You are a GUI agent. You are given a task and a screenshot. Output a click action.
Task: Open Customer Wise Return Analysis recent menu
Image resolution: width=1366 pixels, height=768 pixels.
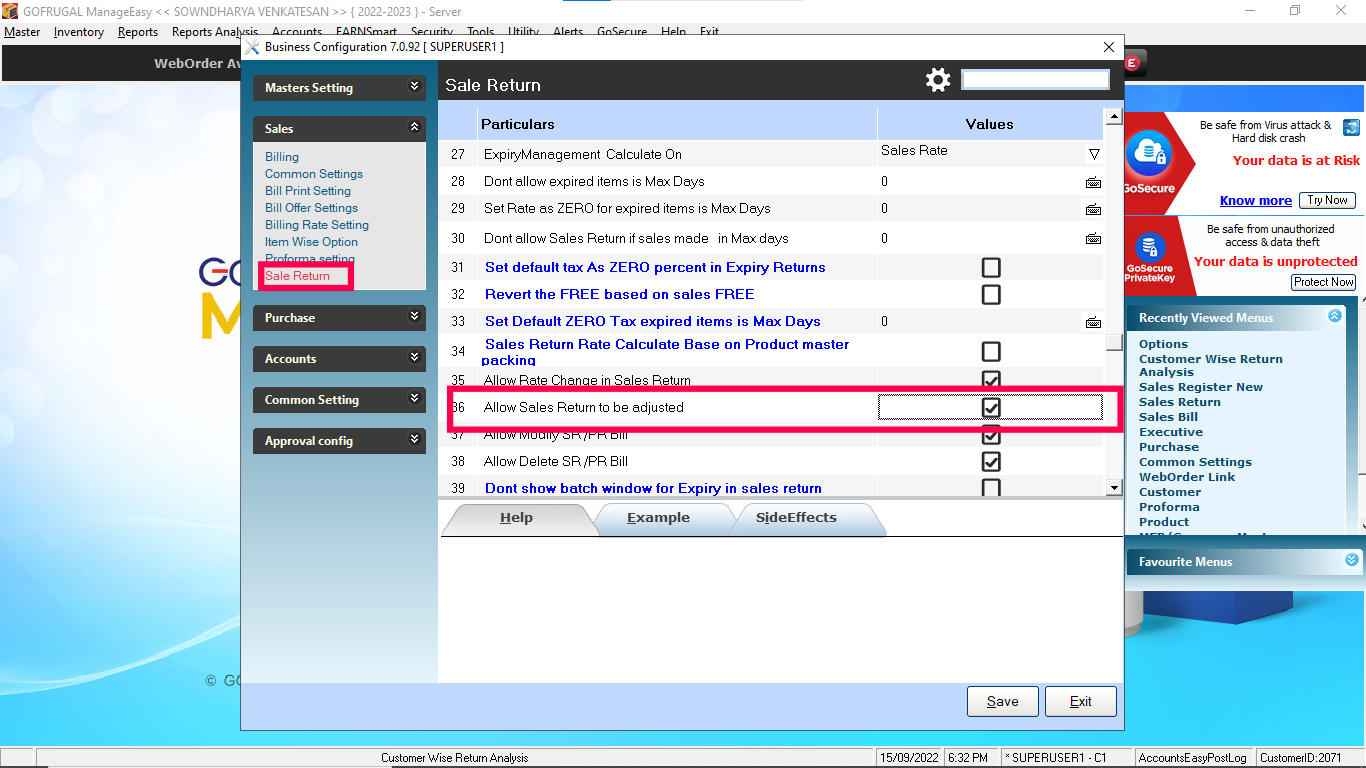[x=1210, y=365]
